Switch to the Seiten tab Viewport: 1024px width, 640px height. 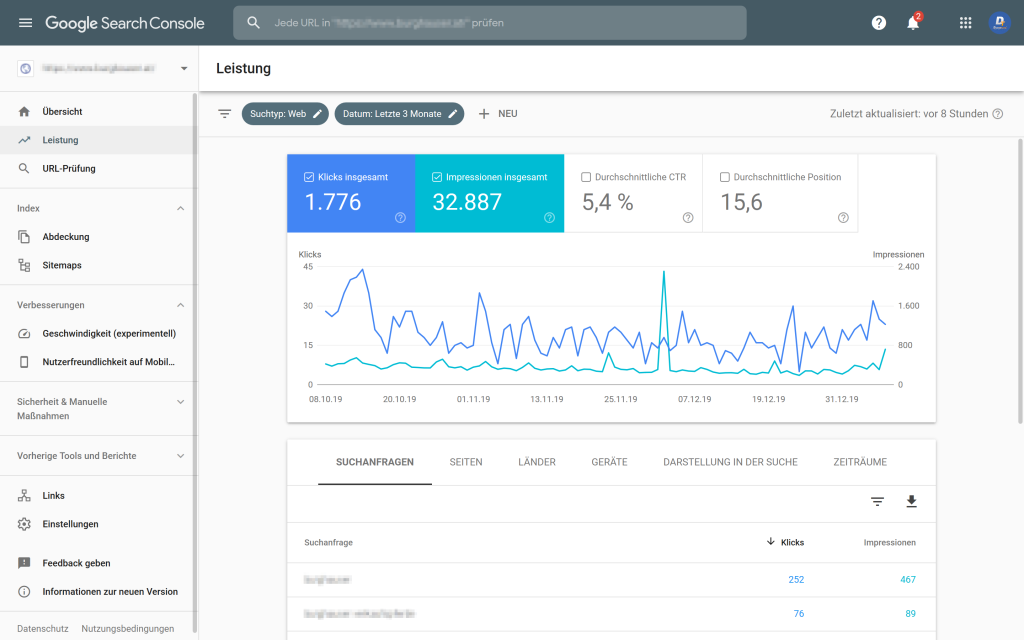(466, 462)
